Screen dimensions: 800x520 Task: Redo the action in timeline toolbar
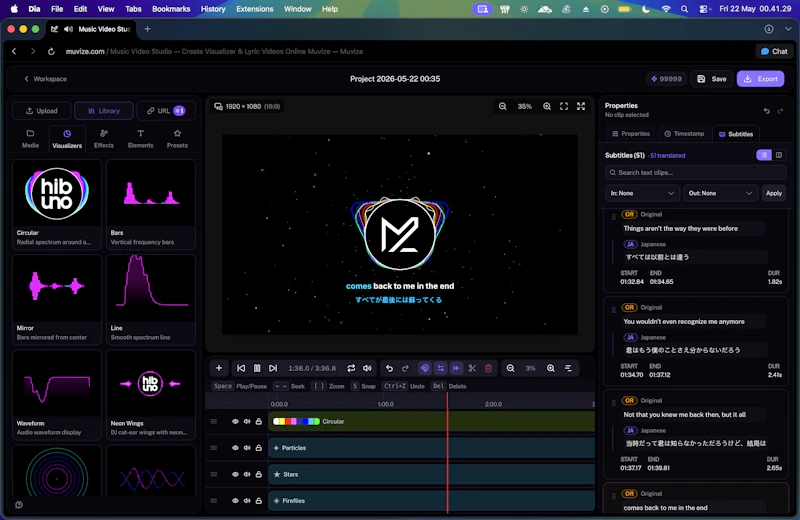(405, 368)
